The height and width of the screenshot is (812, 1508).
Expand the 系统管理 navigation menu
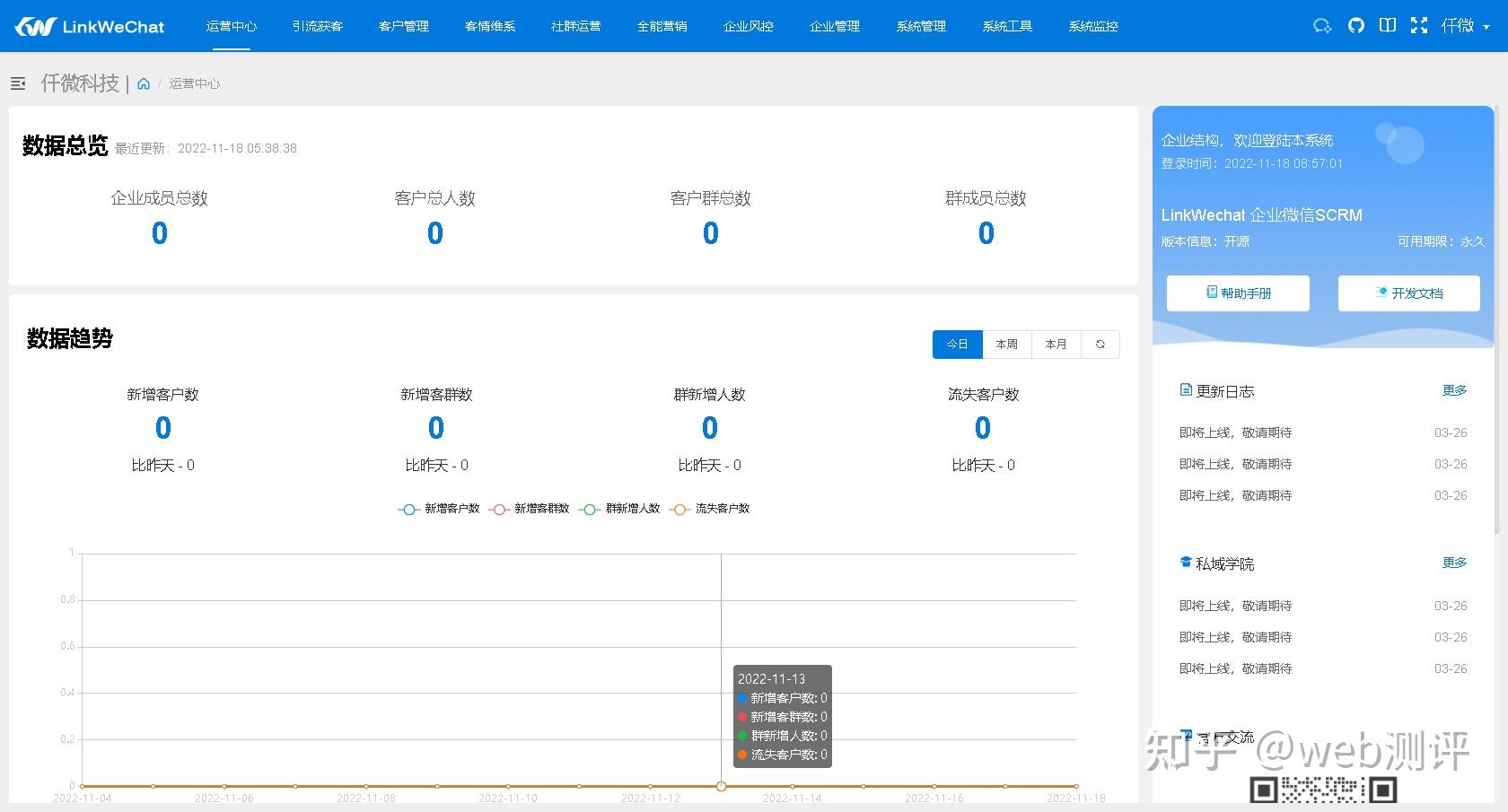919,26
